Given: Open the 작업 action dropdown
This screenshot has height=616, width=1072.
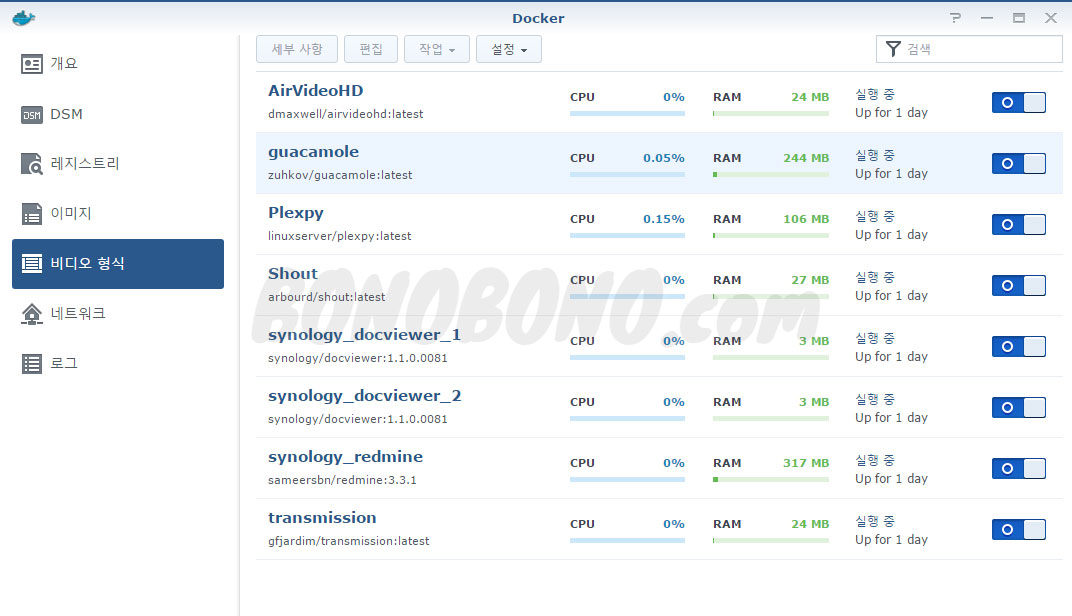Looking at the screenshot, I should (437, 49).
